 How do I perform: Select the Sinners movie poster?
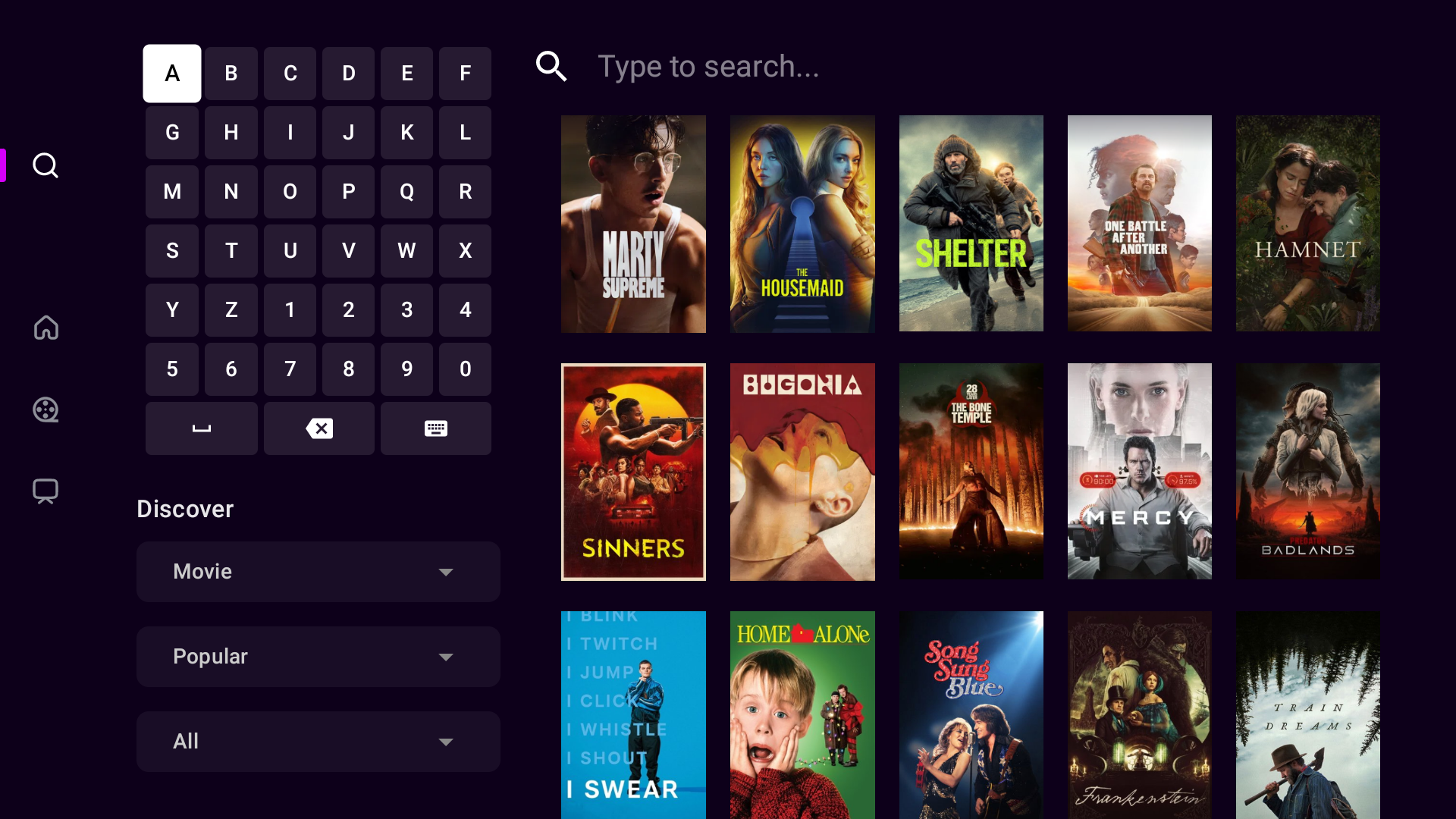pos(633,471)
